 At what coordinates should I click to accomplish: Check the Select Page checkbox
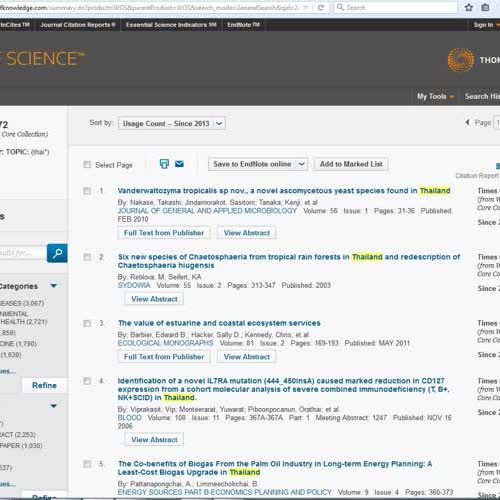tap(87, 164)
